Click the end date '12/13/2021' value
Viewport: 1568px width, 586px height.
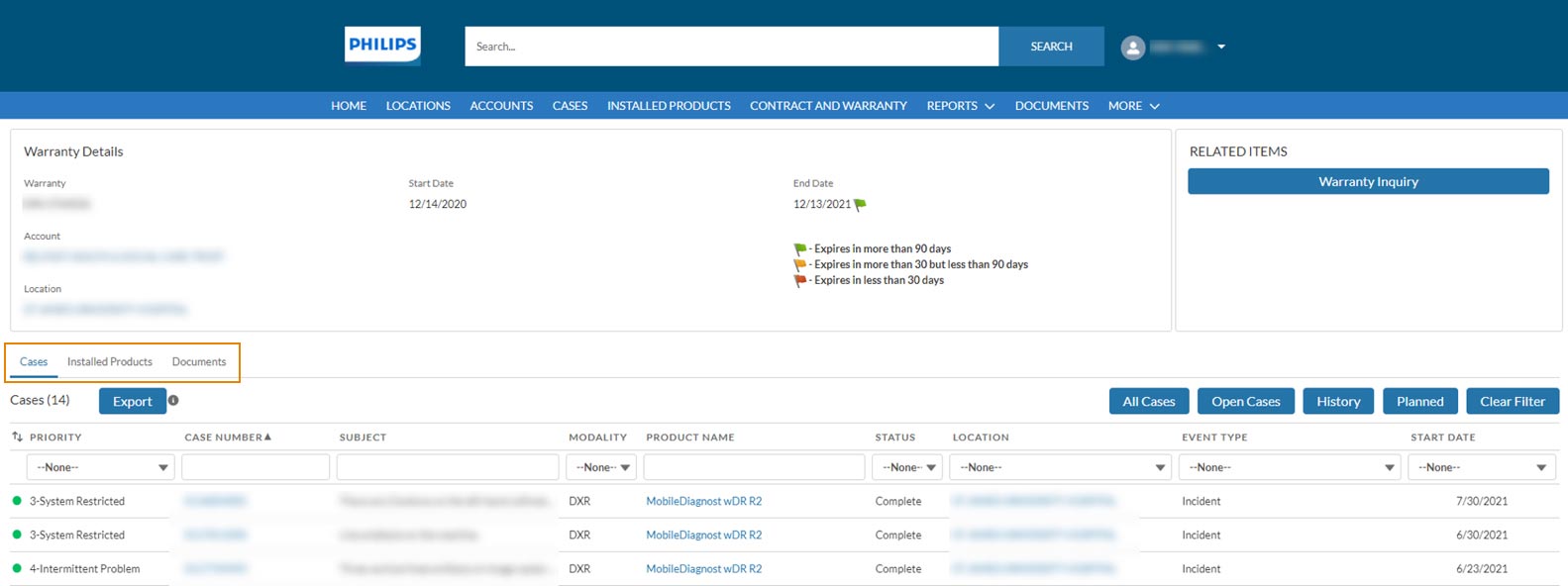[x=821, y=204]
